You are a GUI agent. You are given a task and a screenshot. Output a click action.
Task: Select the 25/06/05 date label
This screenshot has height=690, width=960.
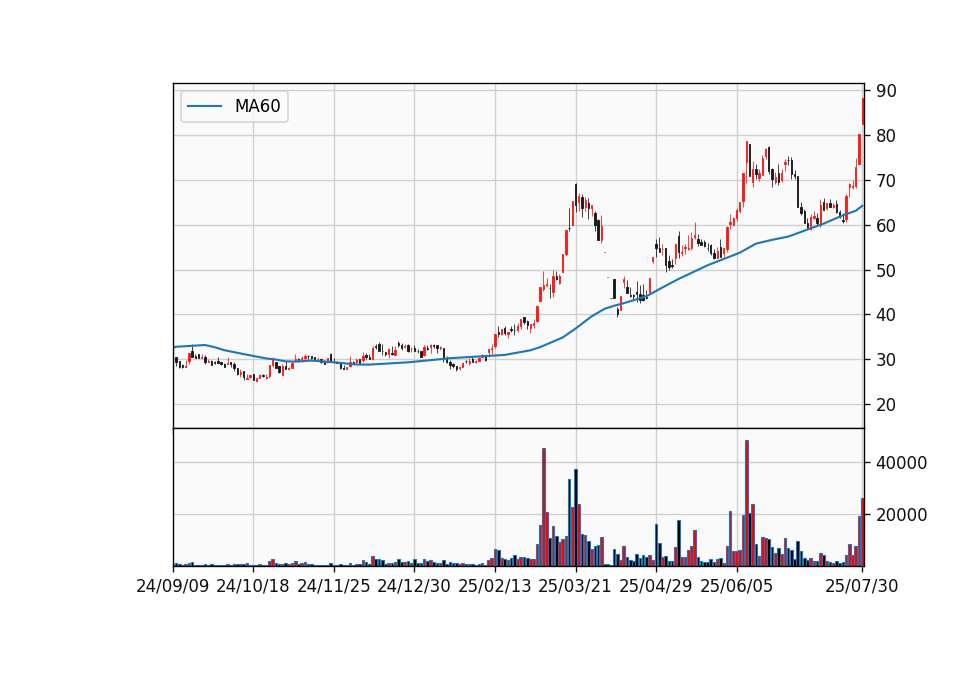[x=737, y=586]
